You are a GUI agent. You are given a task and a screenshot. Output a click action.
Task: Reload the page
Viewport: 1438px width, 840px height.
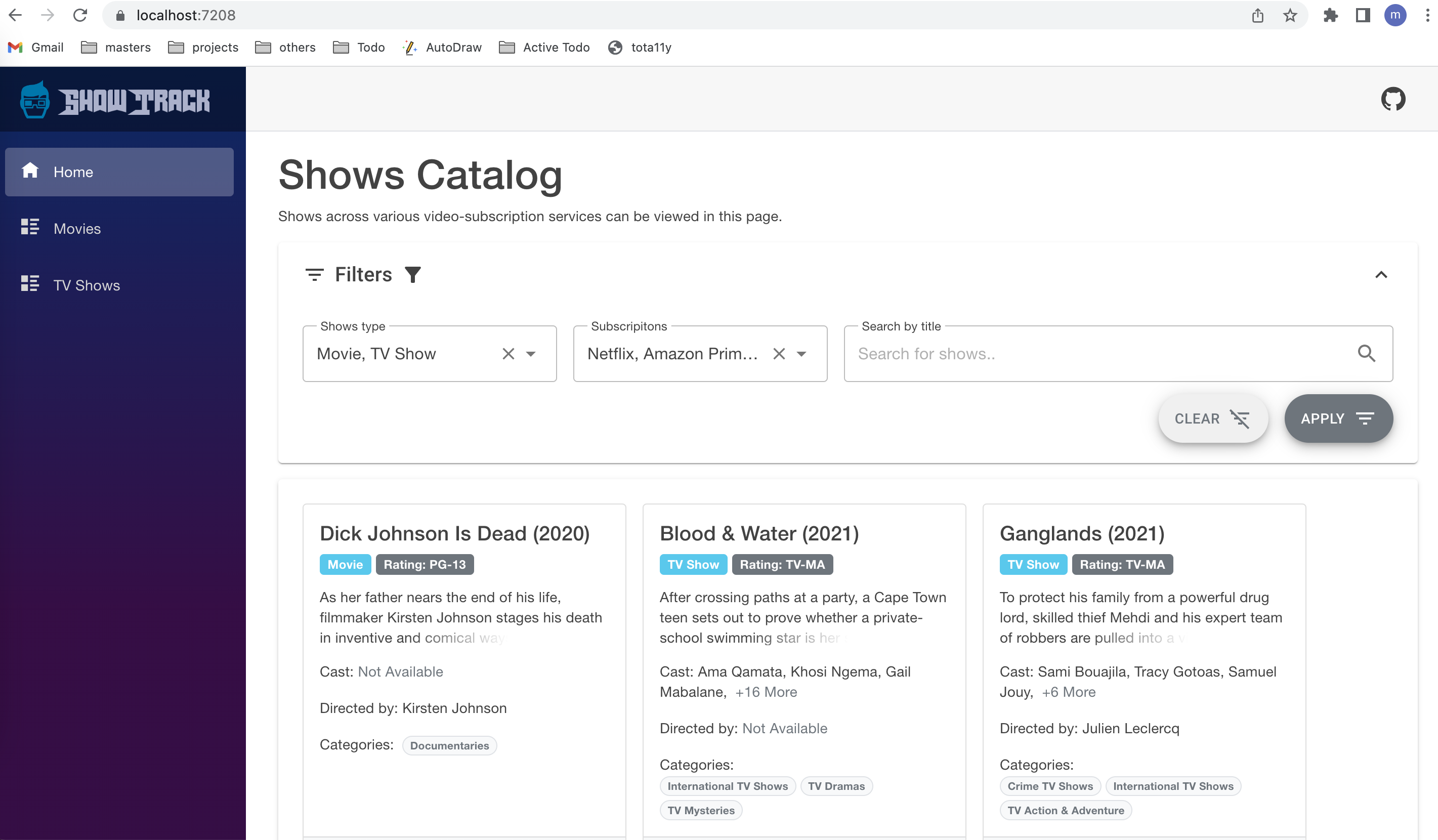(x=80, y=15)
